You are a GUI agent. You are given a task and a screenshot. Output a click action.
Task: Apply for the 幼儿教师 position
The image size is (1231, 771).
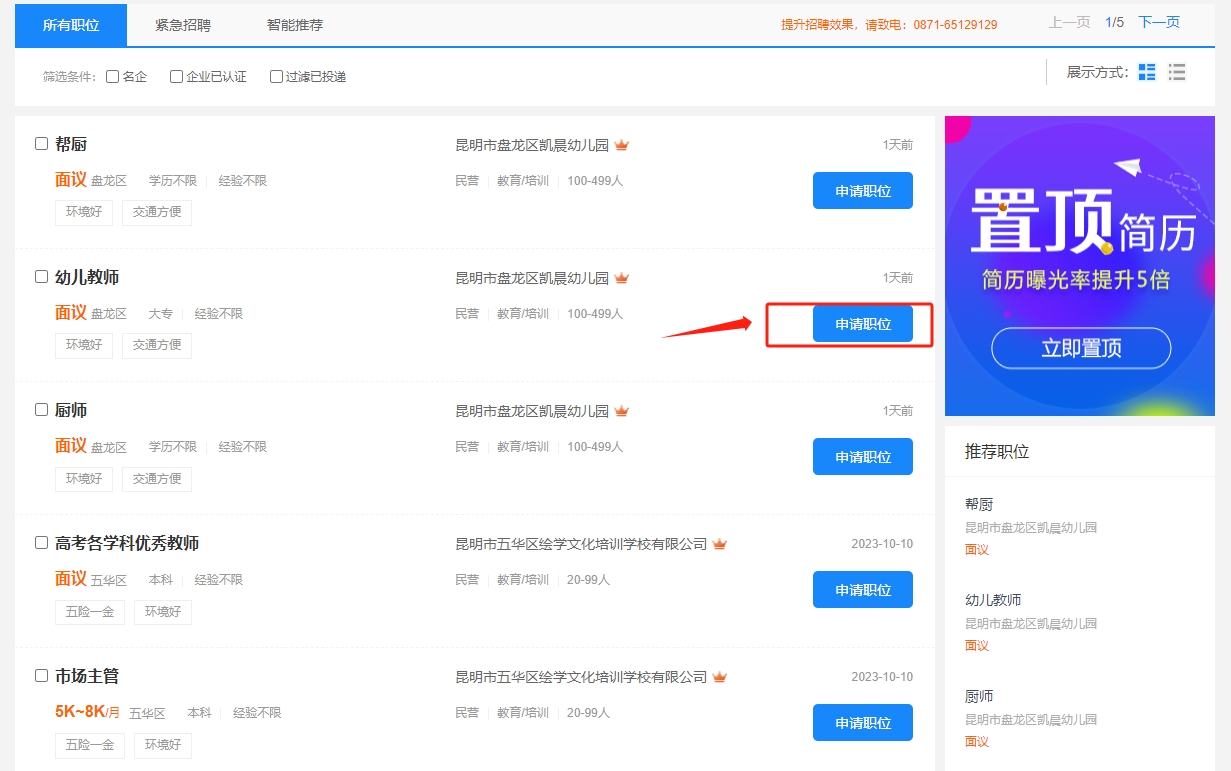point(862,324)
